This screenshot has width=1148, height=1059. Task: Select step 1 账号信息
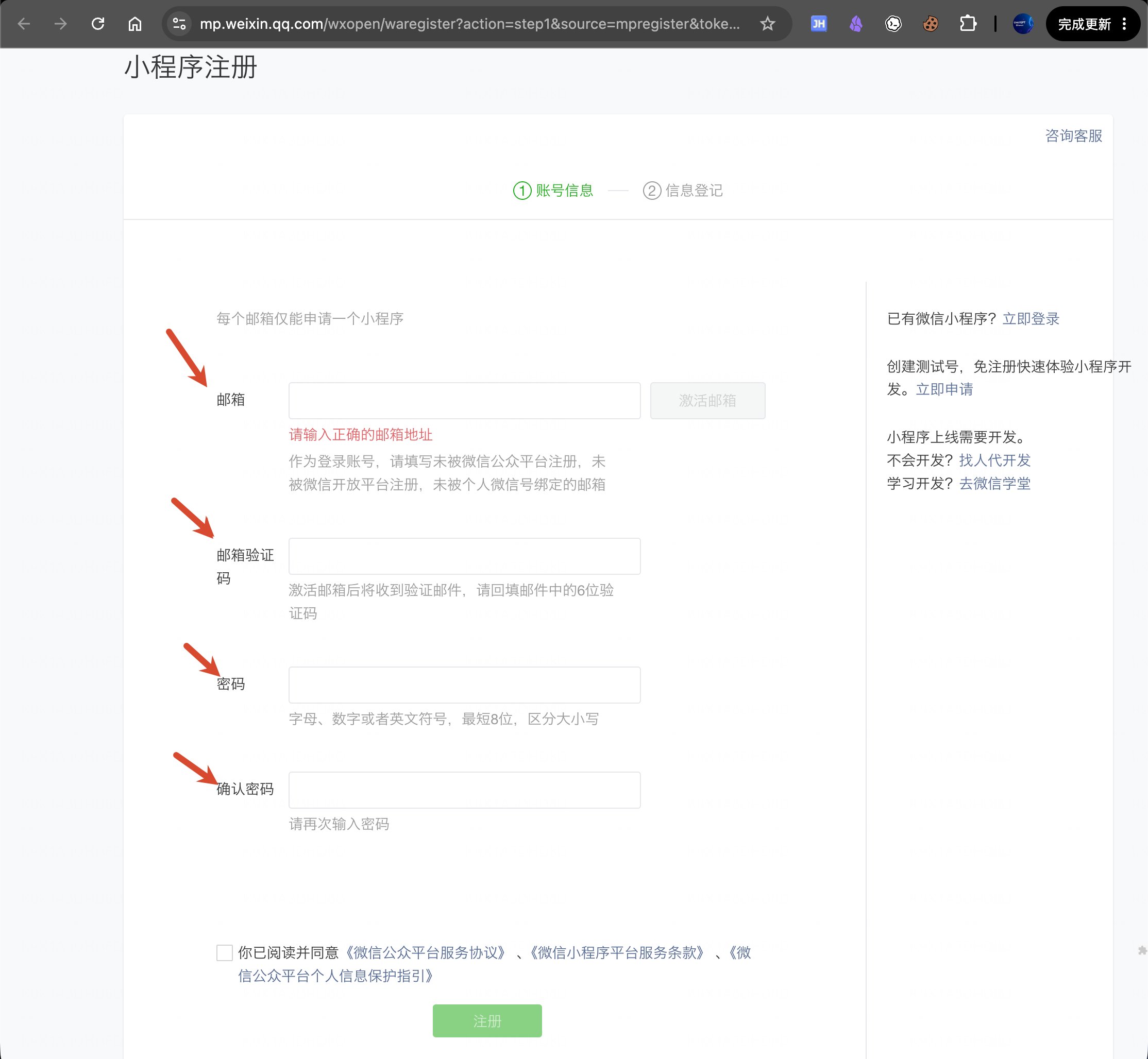point(553,190)
